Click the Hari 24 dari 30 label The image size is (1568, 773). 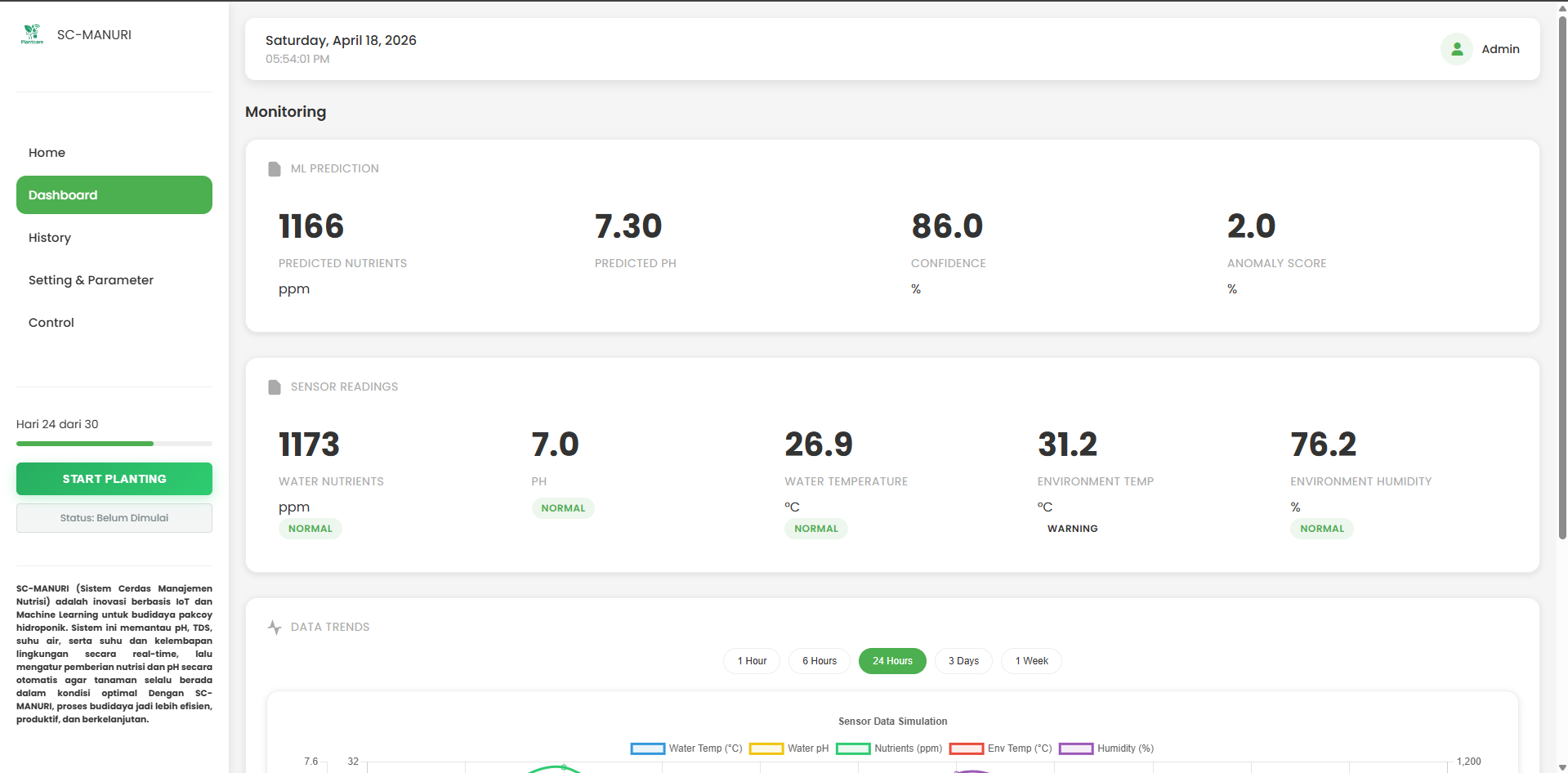click(x=57, y=424)
